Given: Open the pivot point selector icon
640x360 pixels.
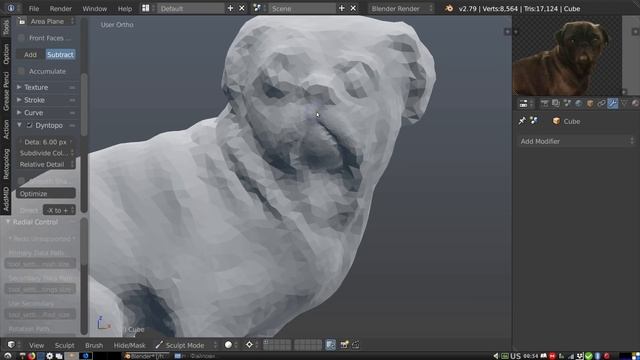Looking at the screenshot, I should [249, 345].
